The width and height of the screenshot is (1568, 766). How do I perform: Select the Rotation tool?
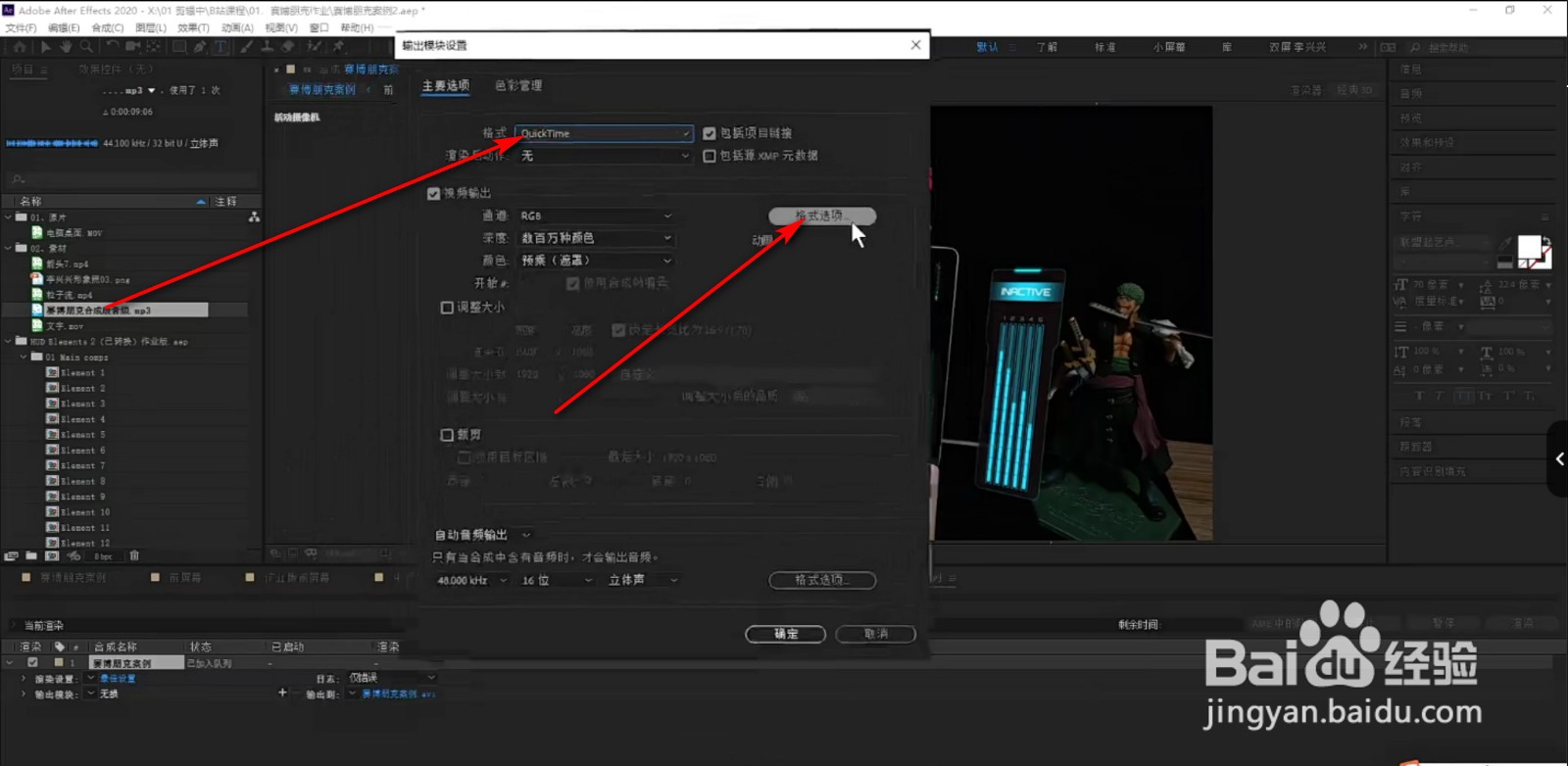pos(112,46)
